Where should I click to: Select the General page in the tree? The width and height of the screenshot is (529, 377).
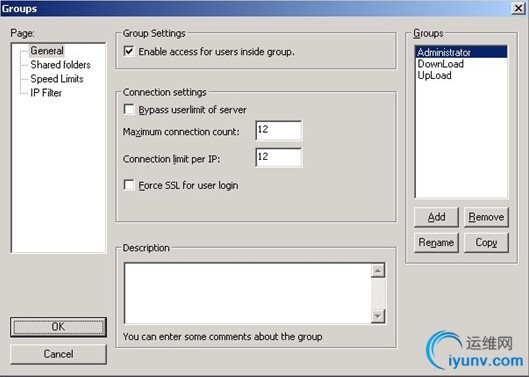pyautogui.click(x=47, y=51)
